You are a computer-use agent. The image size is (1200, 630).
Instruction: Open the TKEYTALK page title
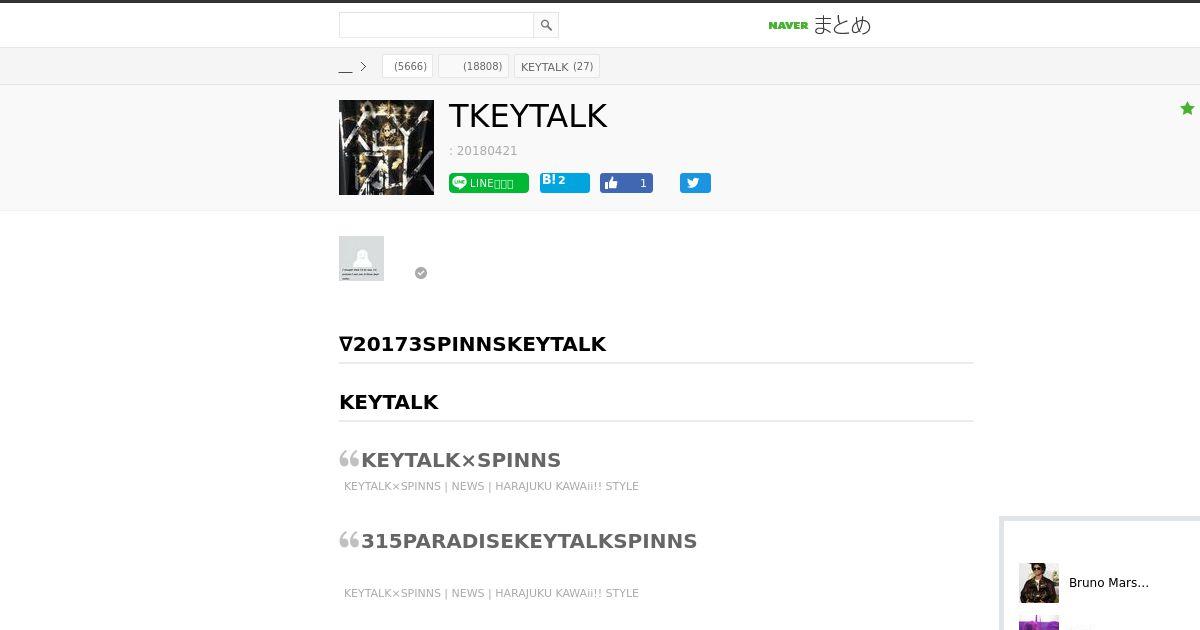coord(528,116)
